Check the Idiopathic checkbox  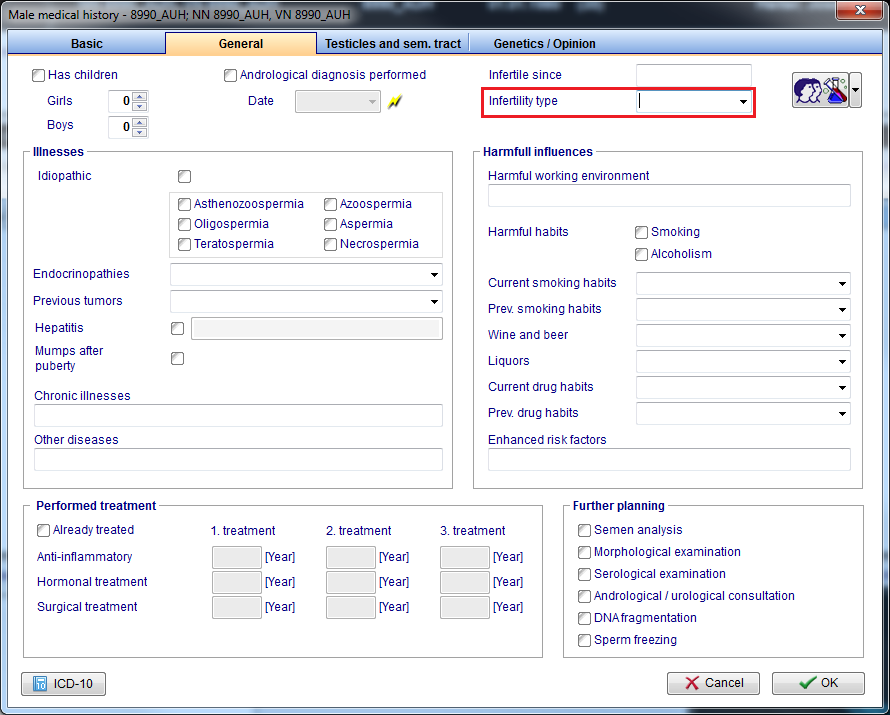click(184, 176)
